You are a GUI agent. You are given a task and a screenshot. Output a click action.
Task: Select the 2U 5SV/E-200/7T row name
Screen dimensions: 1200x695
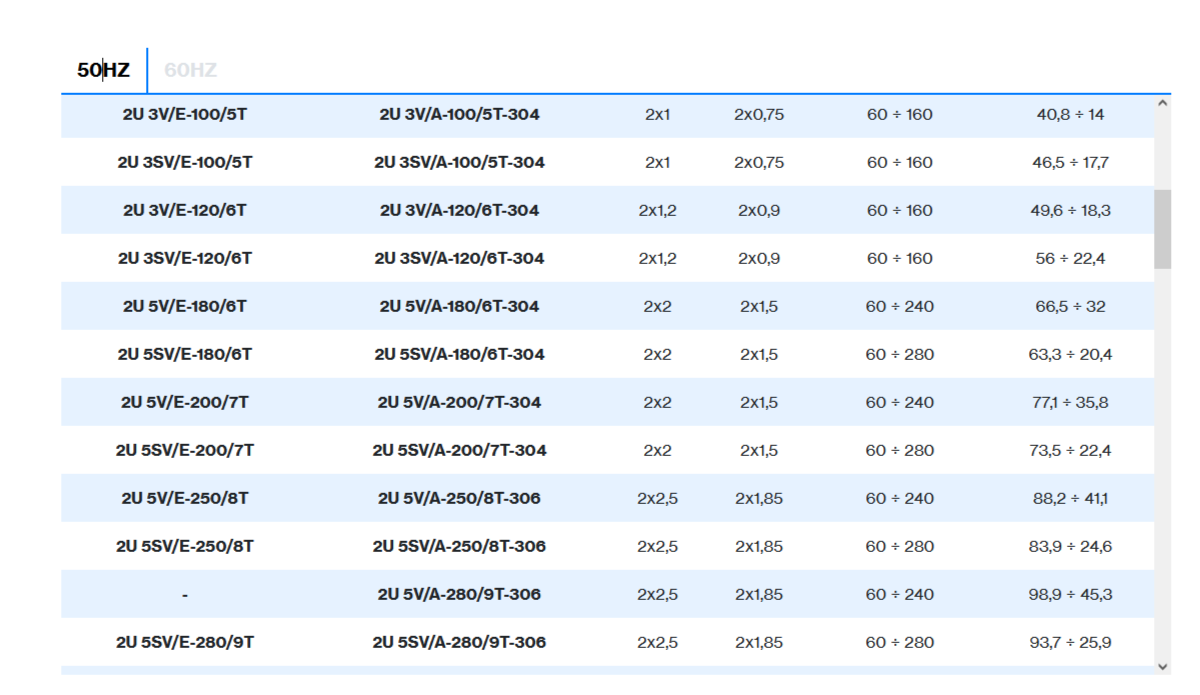185,450
